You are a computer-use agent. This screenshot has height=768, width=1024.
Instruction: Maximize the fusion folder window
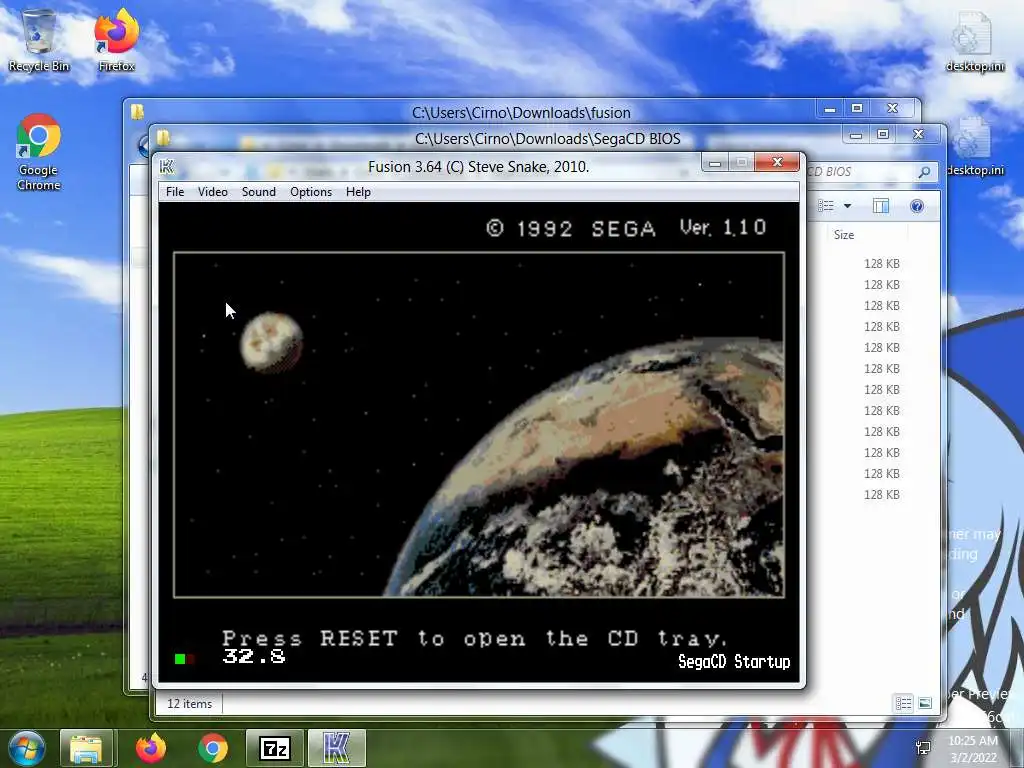pos(857,108)
